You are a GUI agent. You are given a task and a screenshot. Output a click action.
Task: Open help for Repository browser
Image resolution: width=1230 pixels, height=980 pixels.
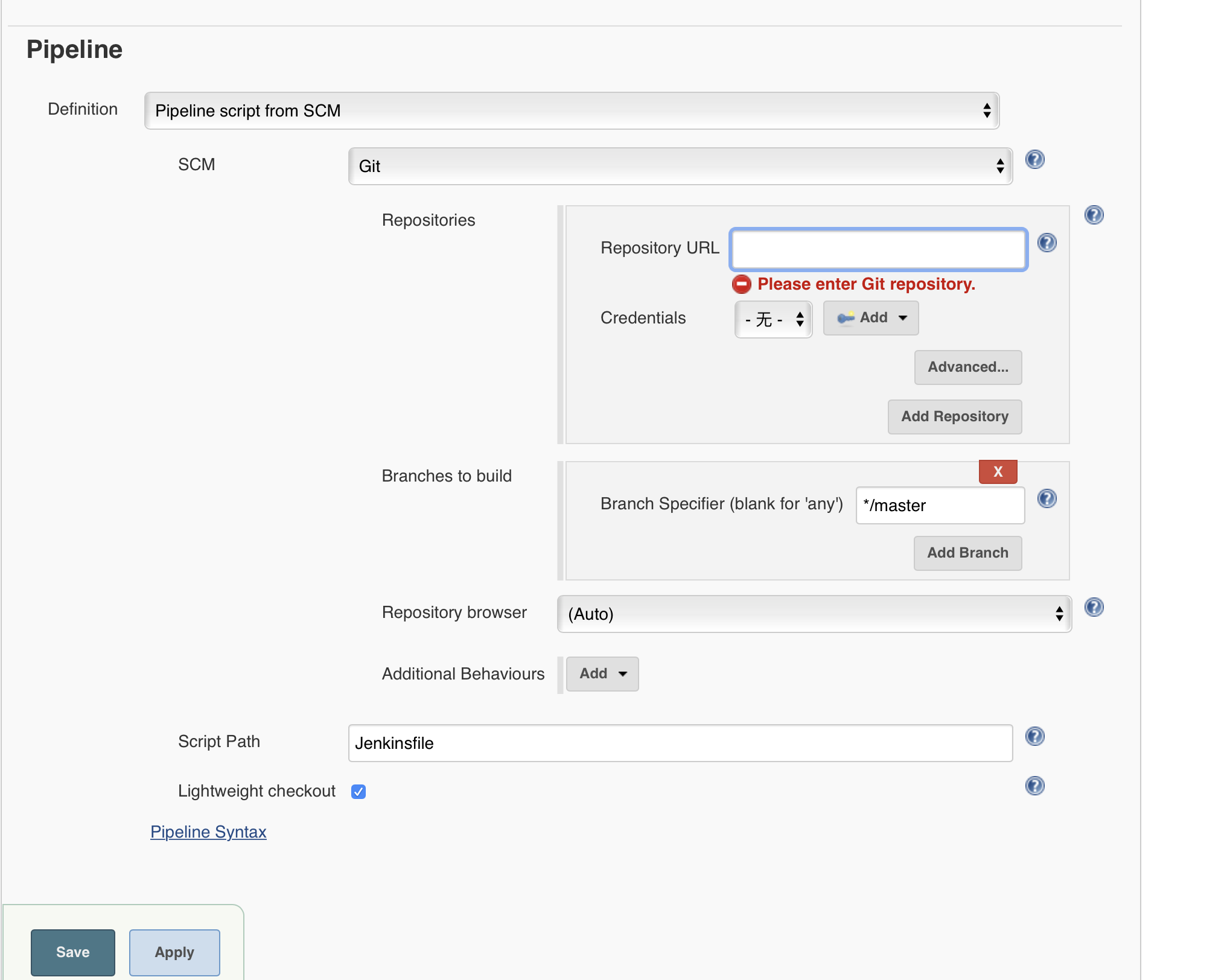coord(1093,607)
